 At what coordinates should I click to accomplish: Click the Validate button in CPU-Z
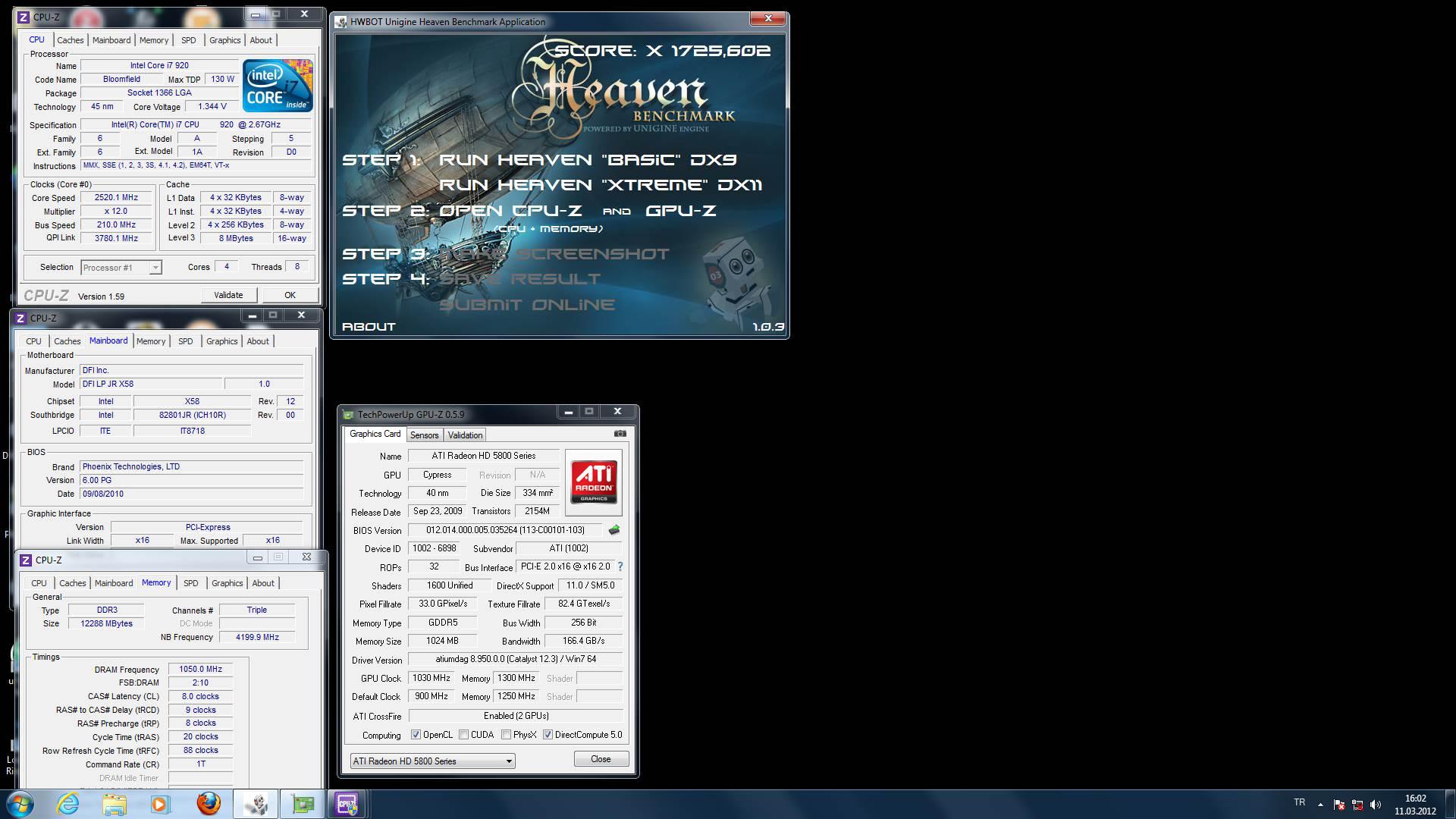coord(229,295)
